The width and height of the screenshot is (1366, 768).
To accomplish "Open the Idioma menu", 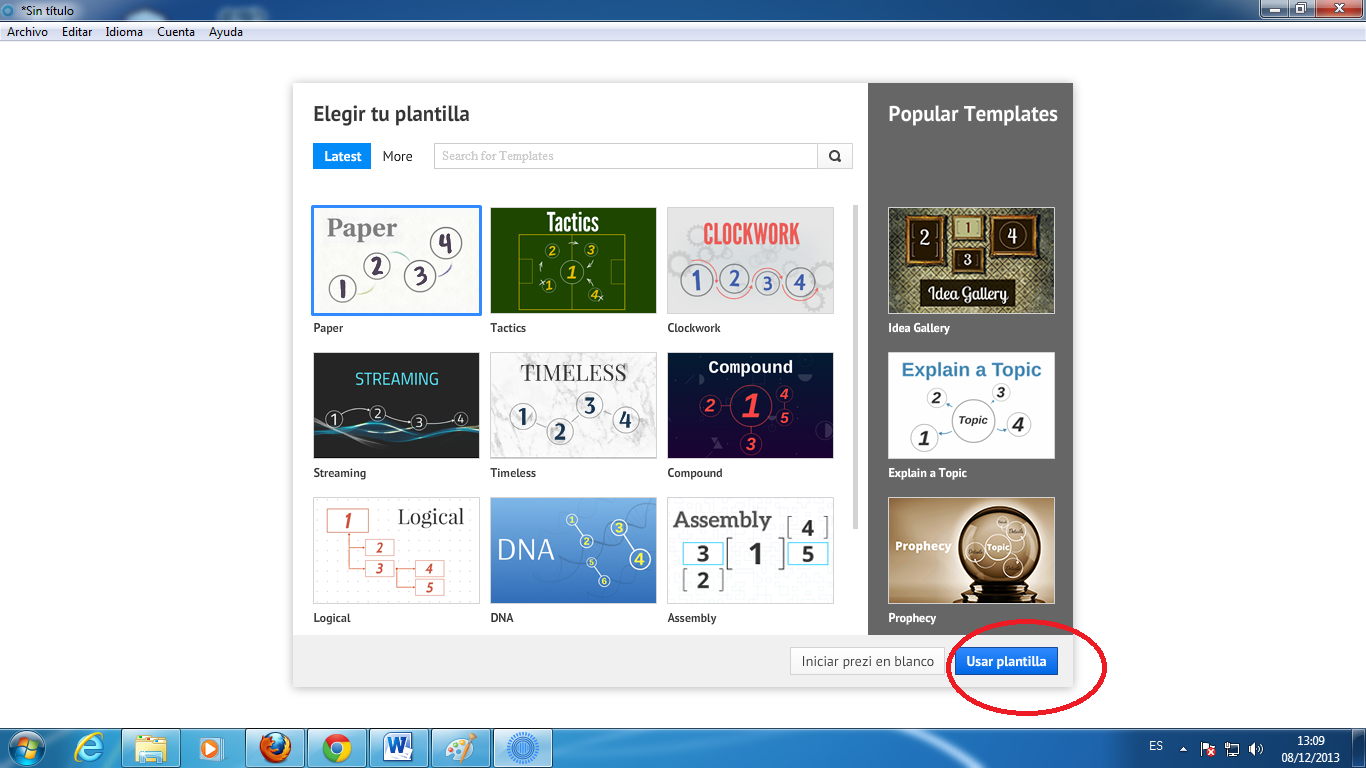I will click(124, 31).
